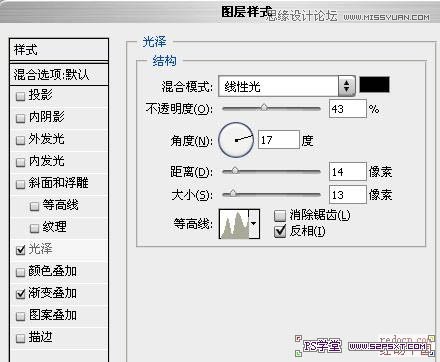The image size is (440, 362).
Task: Select the 渐变叠加 style row label
Action: (x=52, y=293)
